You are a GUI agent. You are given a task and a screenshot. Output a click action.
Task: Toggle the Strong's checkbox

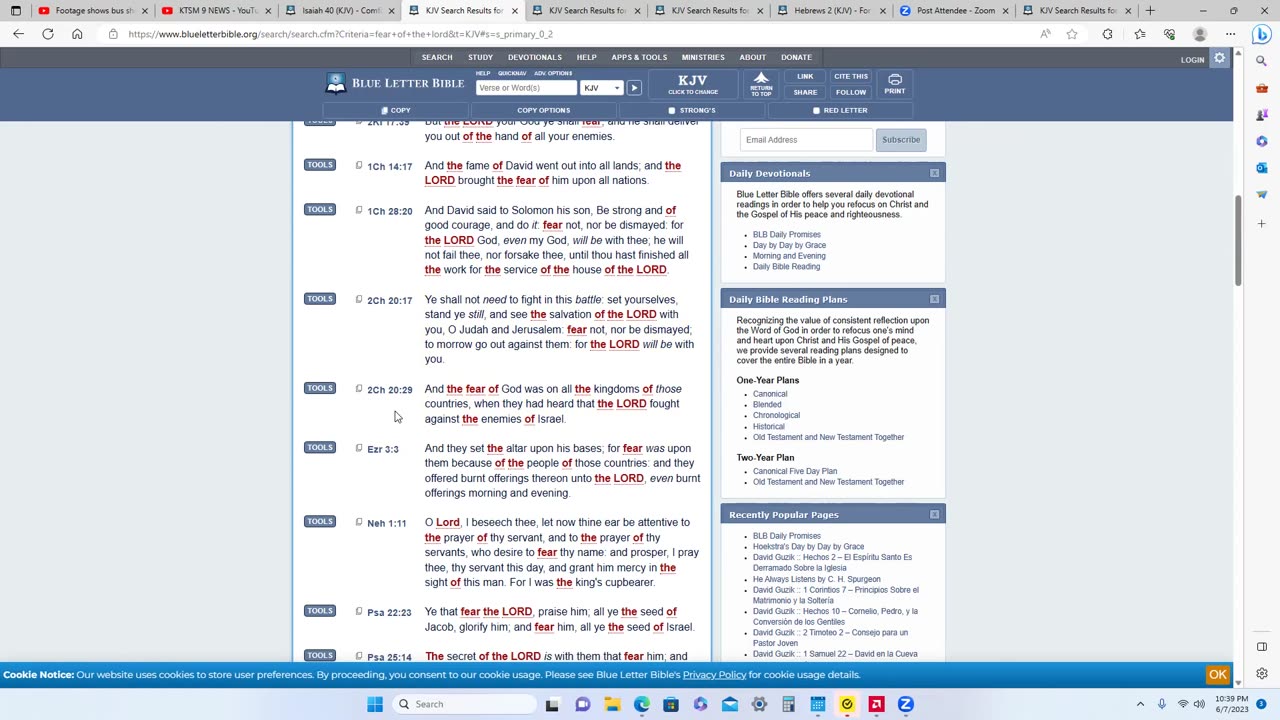pyautogui.click(x=671, y=111)
